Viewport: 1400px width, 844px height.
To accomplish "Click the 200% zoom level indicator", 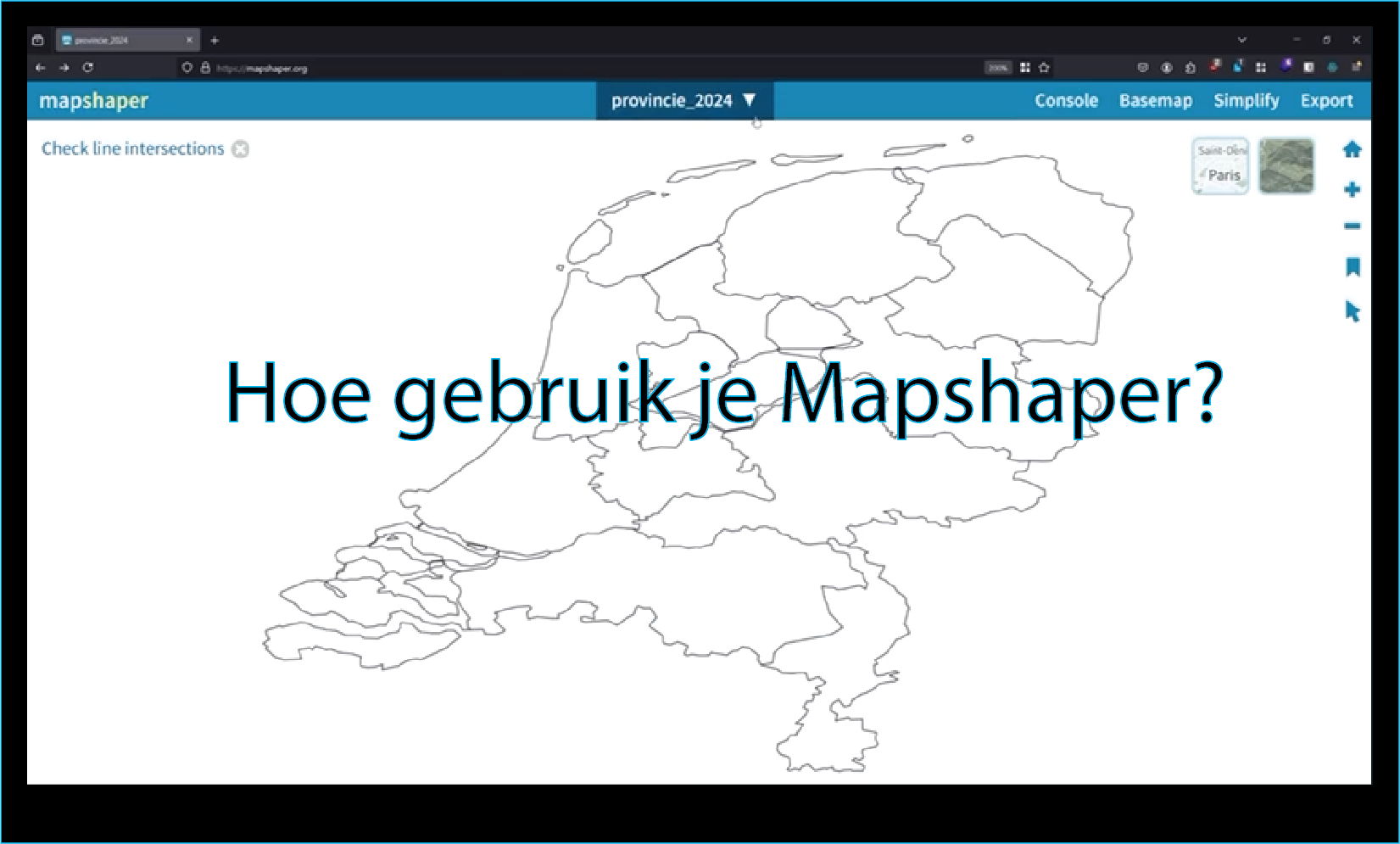I will [998, 67].
